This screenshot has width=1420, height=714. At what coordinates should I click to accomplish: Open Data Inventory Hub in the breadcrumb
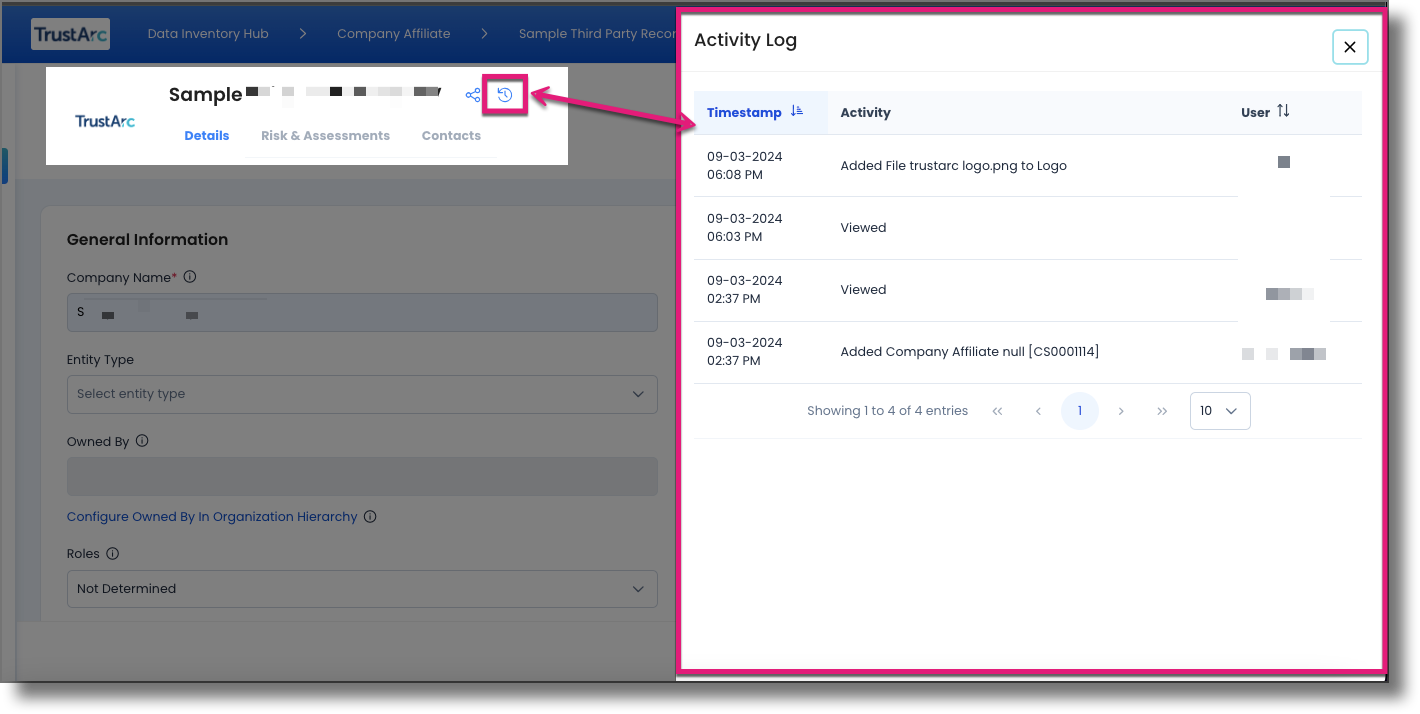208,34
